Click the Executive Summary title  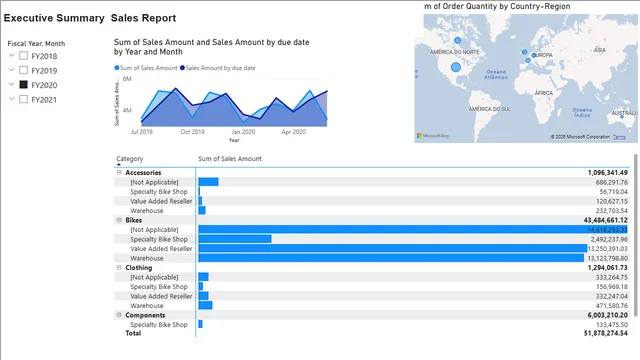coord(54,18)
